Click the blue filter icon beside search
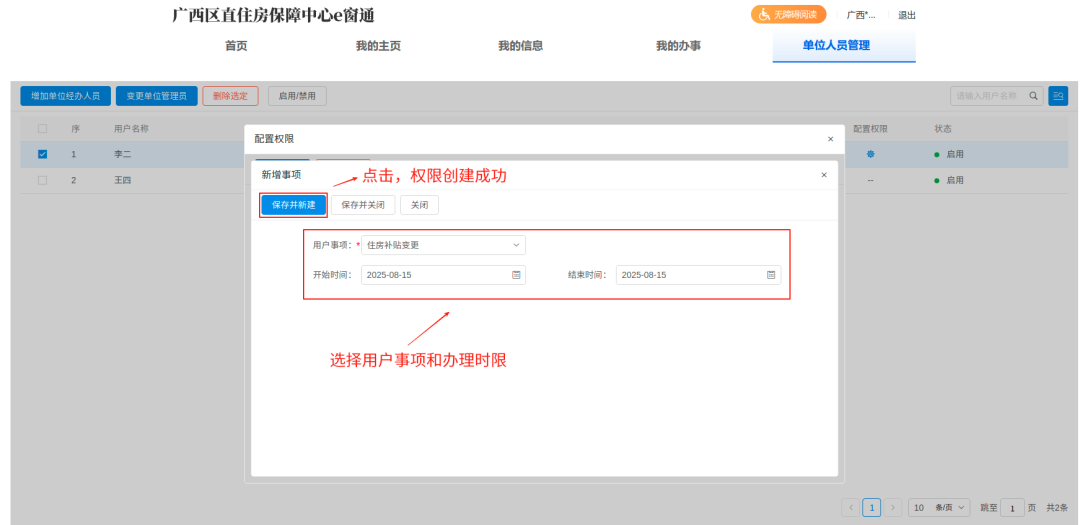The image size is (1080, 525). [1057, 96]
